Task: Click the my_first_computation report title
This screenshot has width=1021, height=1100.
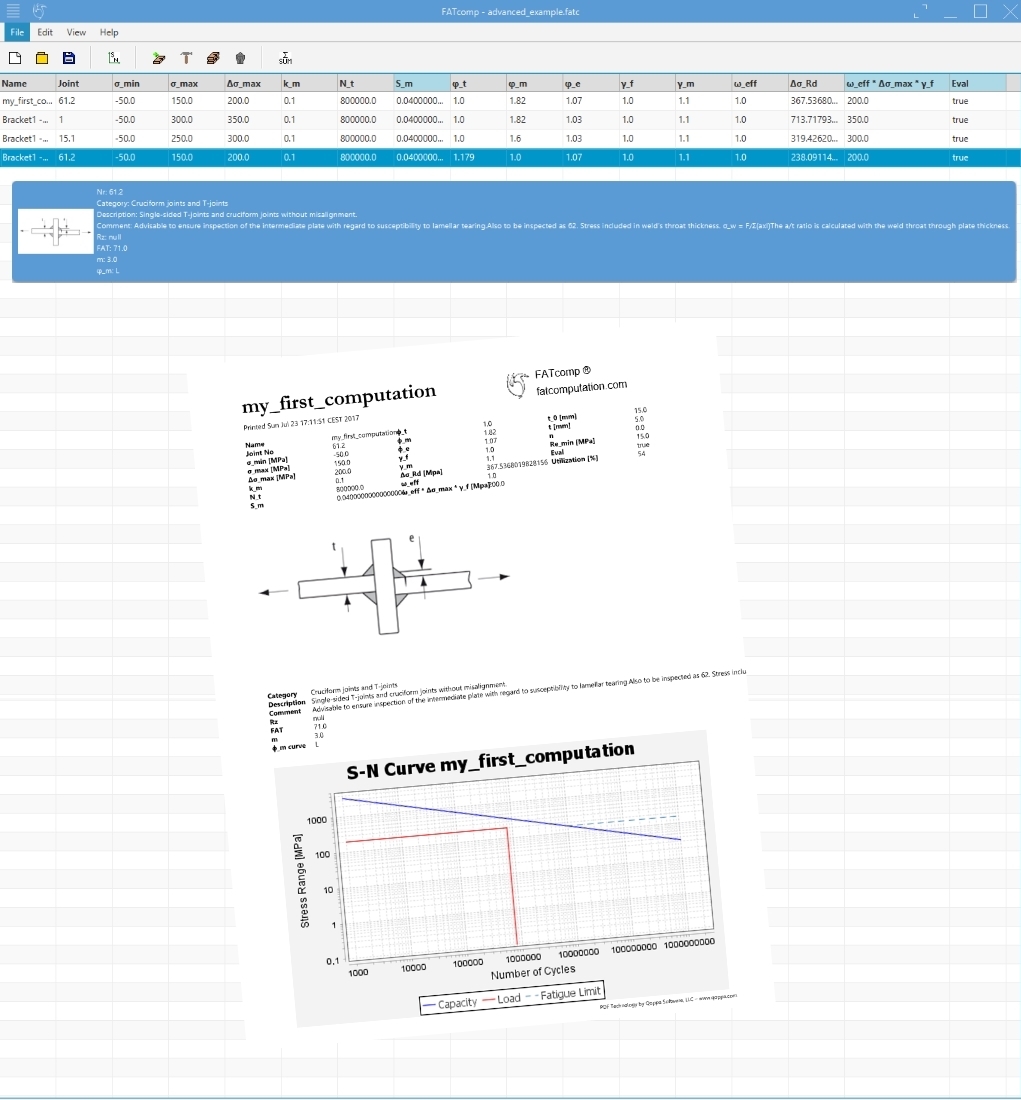Action: coord(339,399)
